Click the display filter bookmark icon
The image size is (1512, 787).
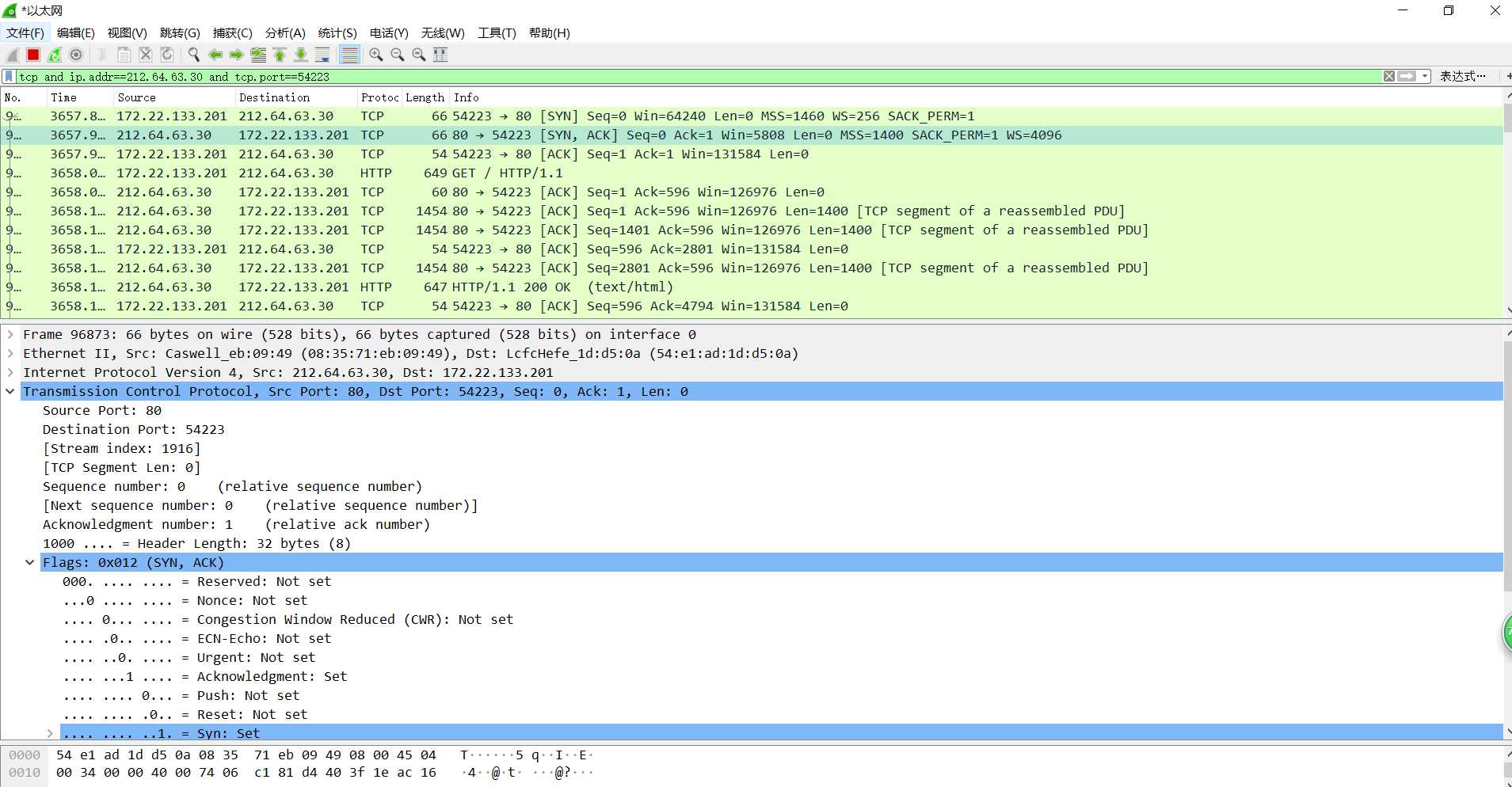tap(9, 77)
